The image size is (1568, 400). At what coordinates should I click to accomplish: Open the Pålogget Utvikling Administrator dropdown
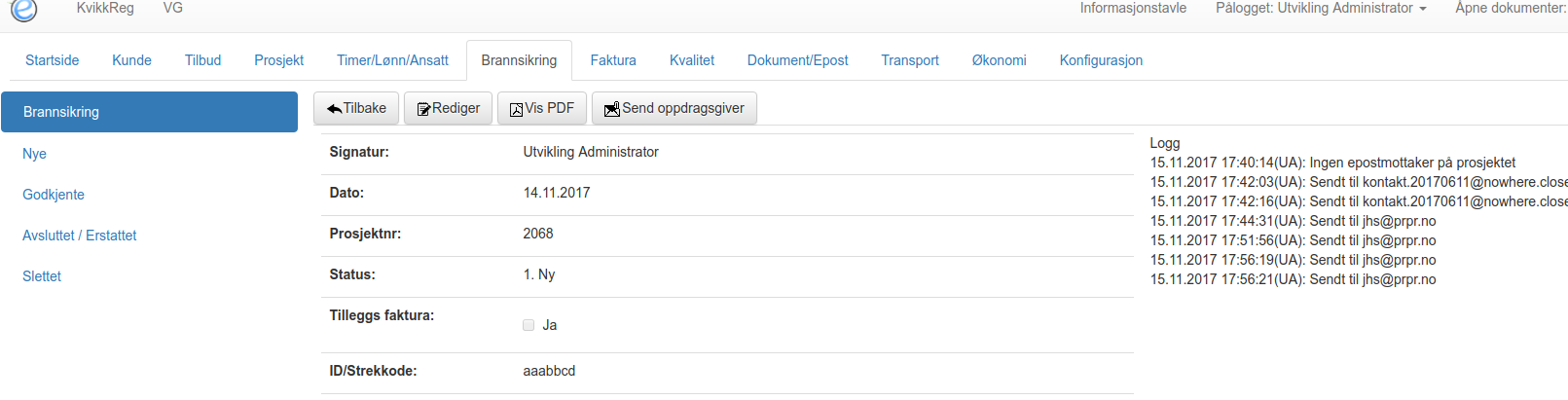(1321, 8)
